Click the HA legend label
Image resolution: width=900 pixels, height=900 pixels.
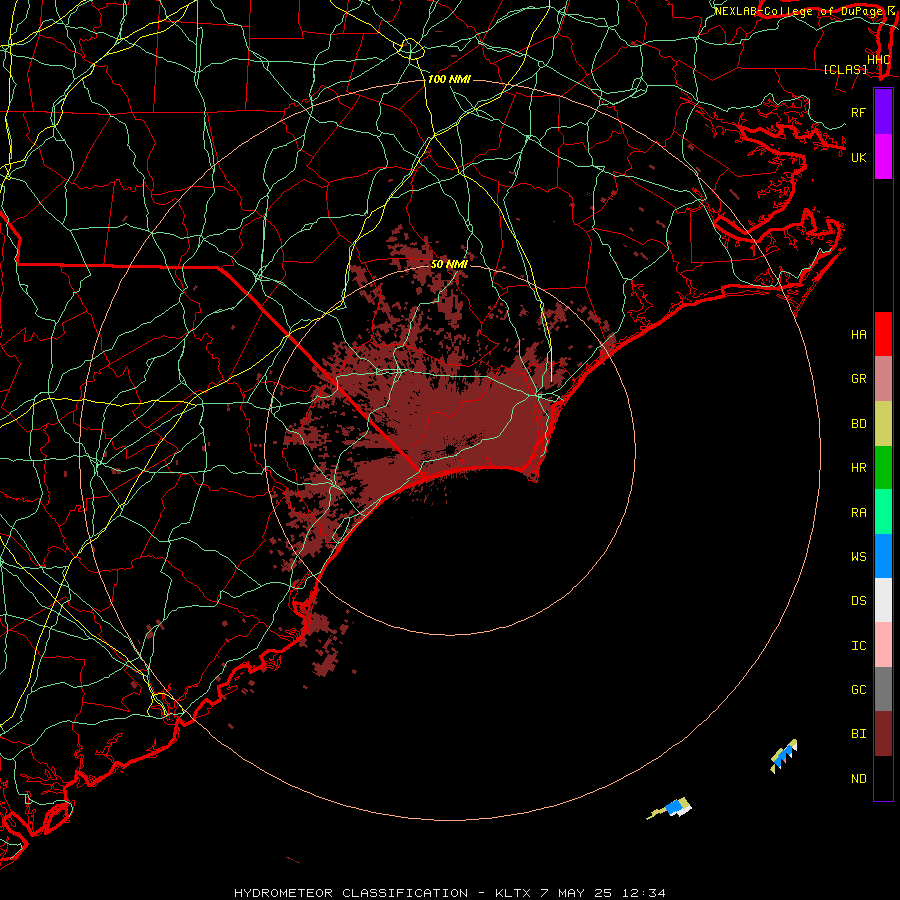click(858, 335)
